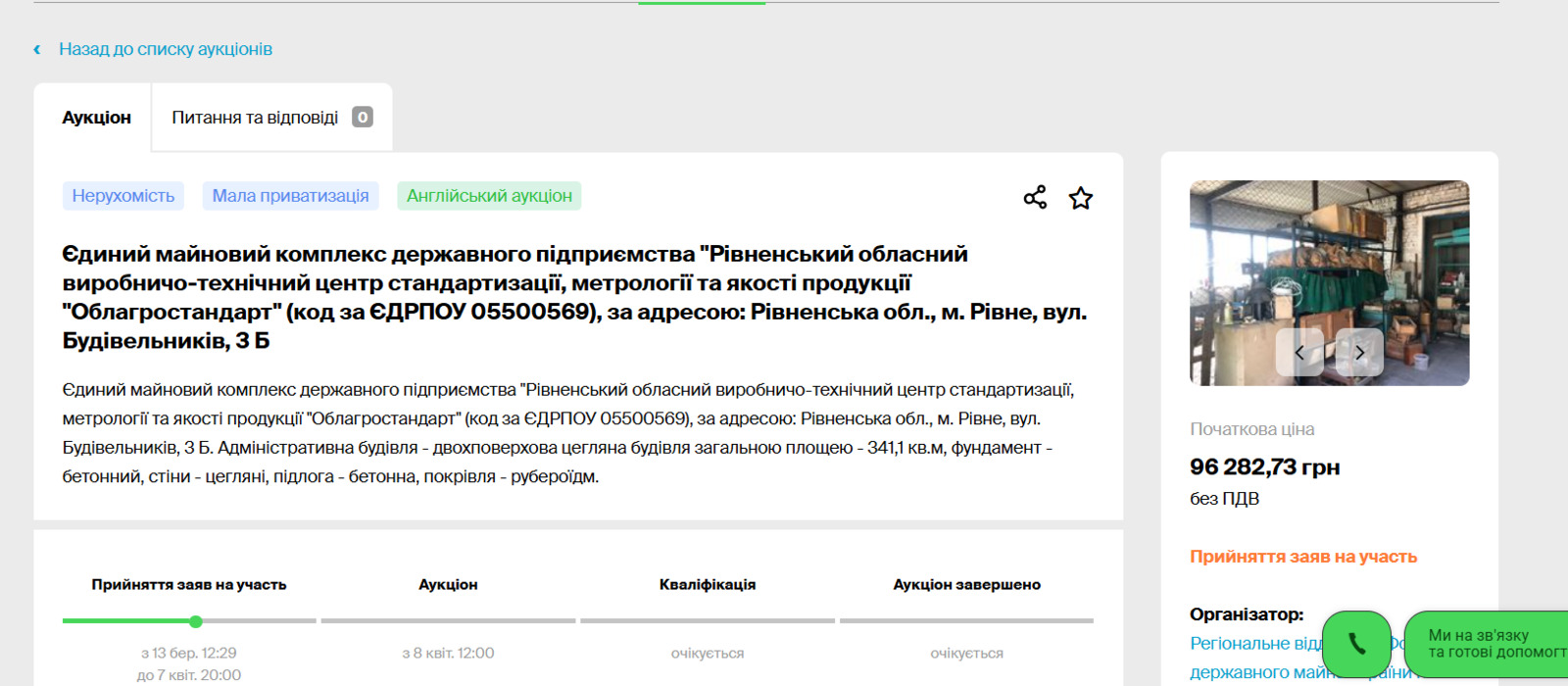1568x686 pixels.
Task: Open the organizer 'Регіональне відділення' link
Action: coord(1254,644)
